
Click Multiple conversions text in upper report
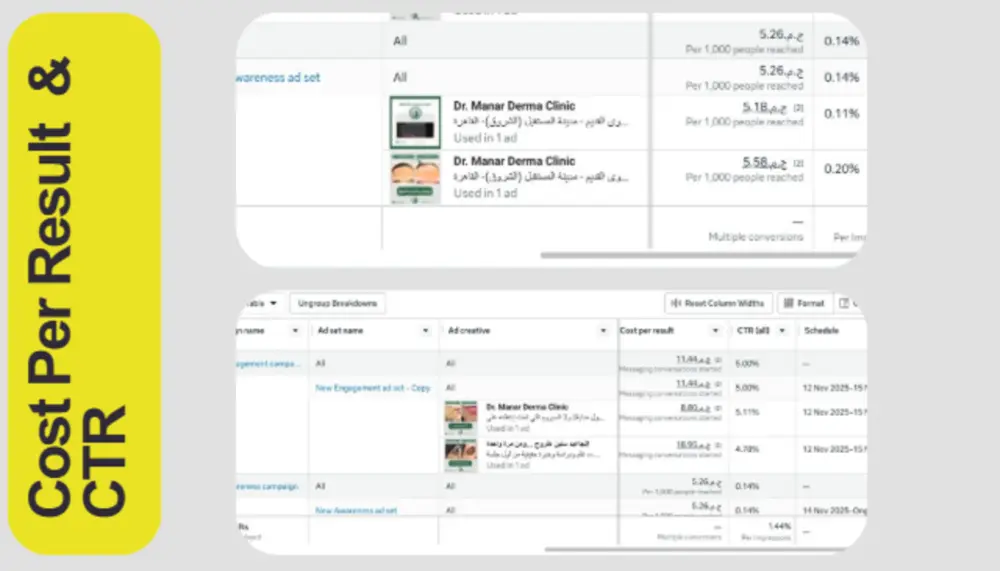click(x=756, y=237)
